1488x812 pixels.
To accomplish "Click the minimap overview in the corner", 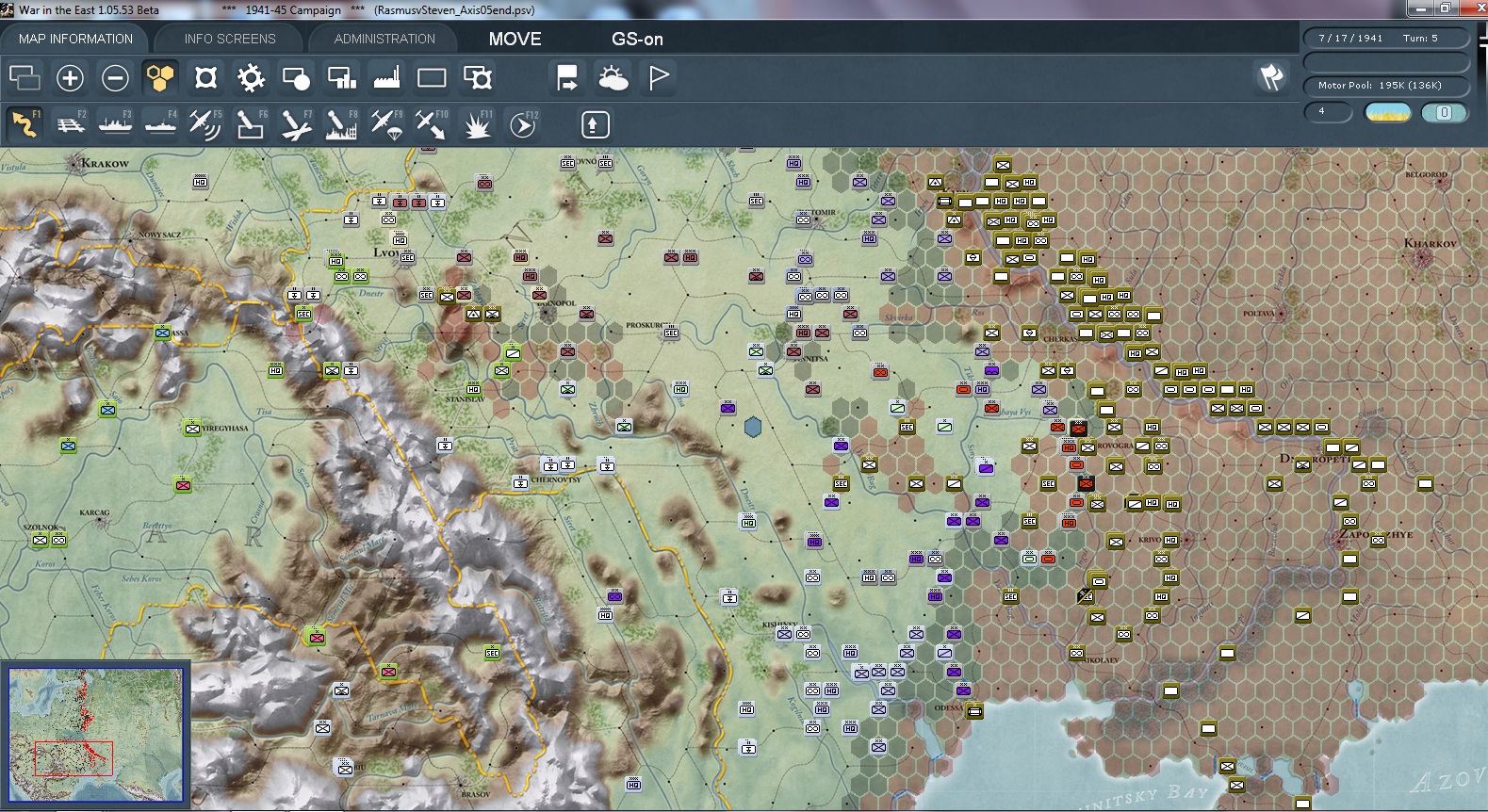I will pyautogui.click(x=95, y=734).
